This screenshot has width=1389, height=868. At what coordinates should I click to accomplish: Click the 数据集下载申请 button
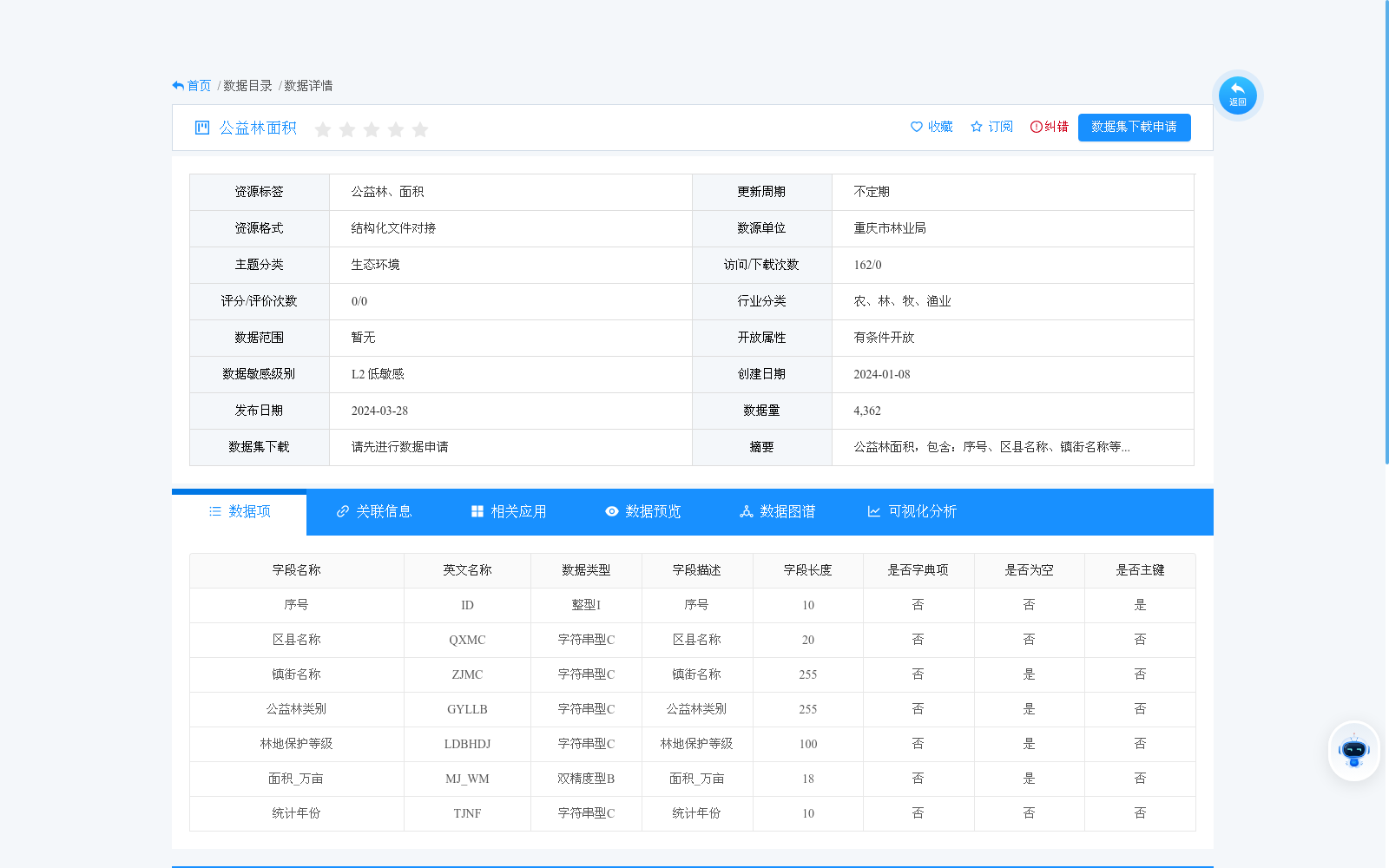1134,127
